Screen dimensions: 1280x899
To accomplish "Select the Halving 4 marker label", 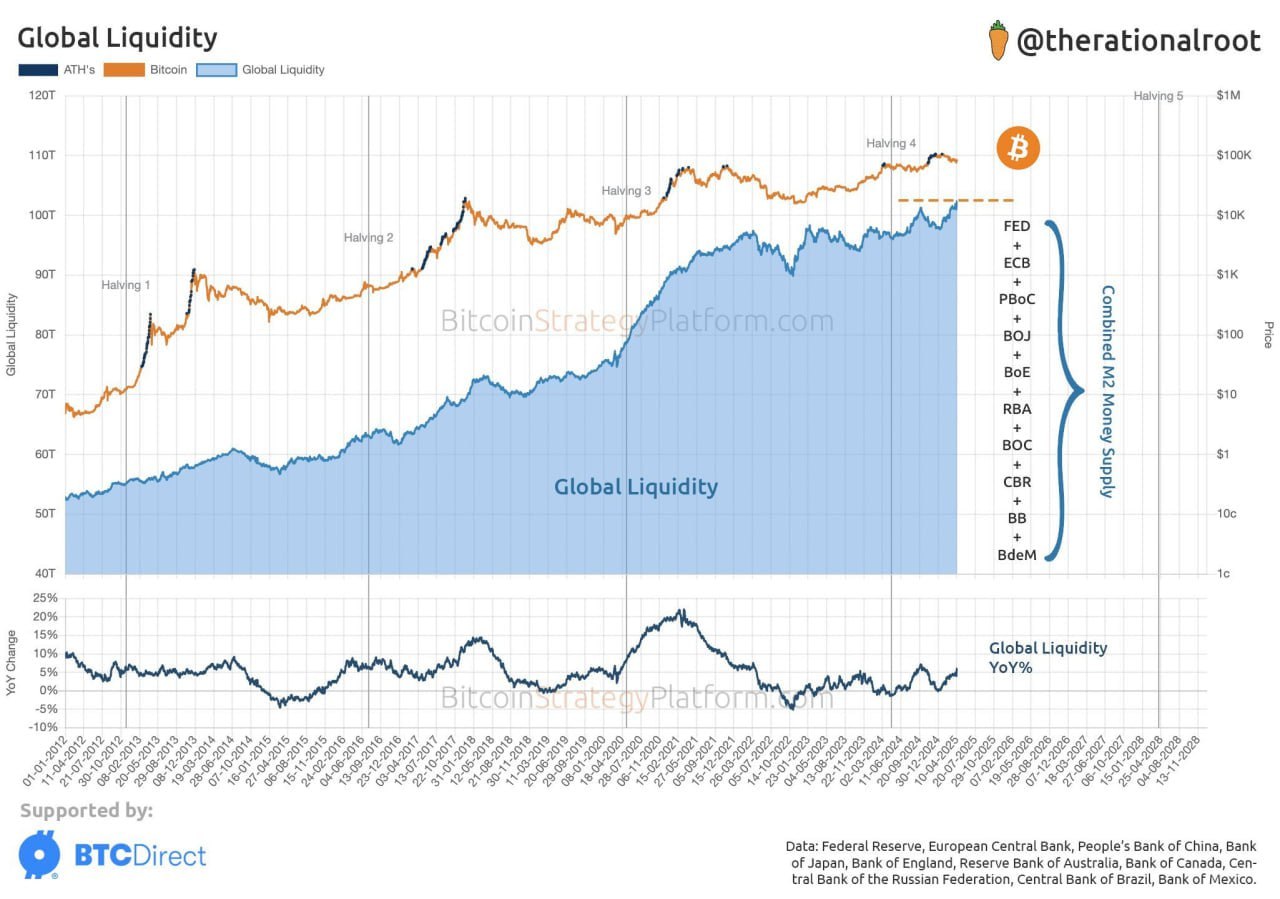I will point(891,143).
